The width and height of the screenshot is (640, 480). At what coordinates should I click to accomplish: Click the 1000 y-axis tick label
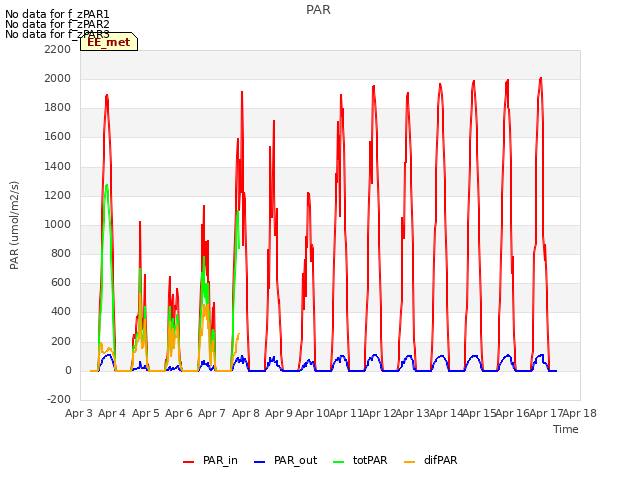coord(58,224)
